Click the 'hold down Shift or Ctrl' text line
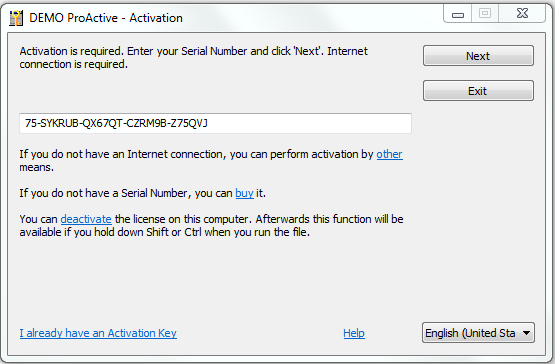The image size is (555, 364). (x=165, y=232)
